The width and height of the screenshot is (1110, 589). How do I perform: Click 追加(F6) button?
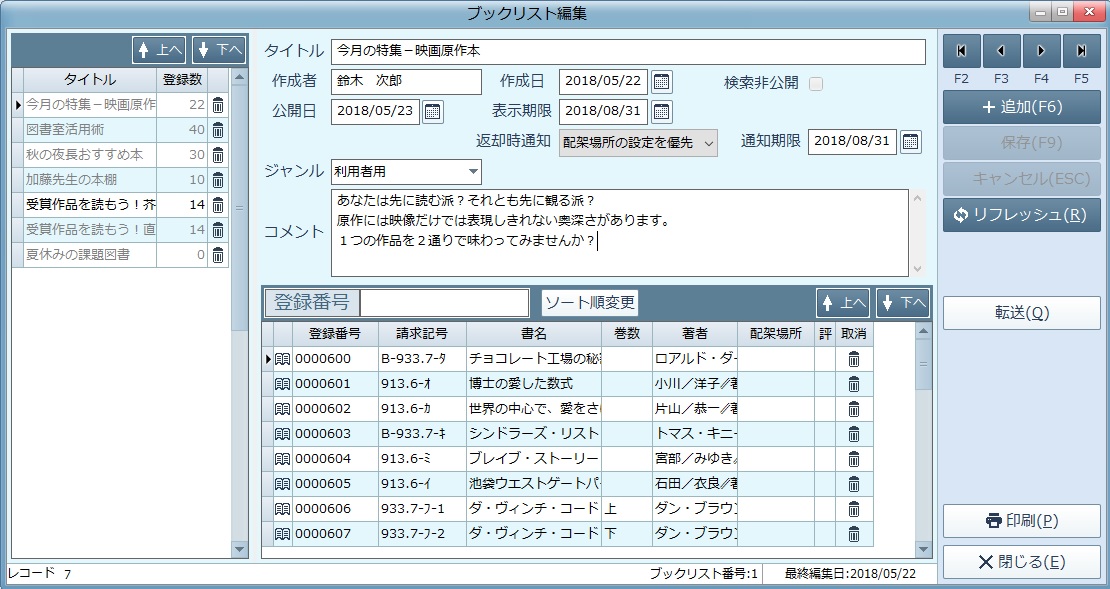tap(1022, 108)
